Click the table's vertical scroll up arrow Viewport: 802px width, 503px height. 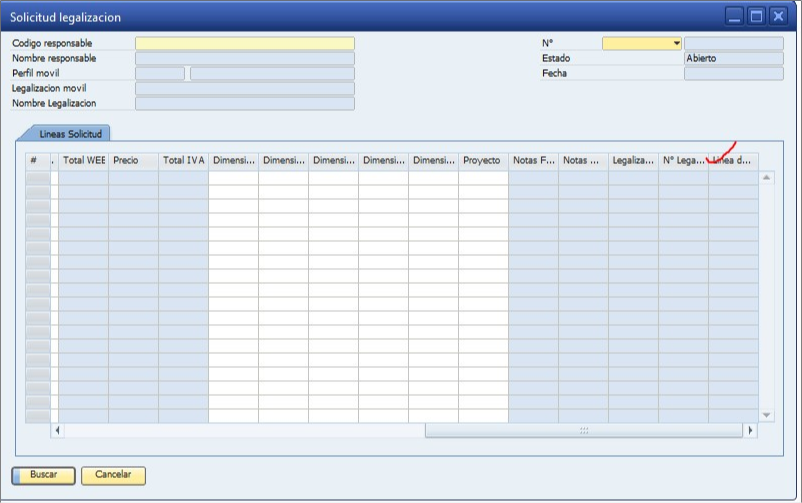pyautogui.click(x=767, y=177)
